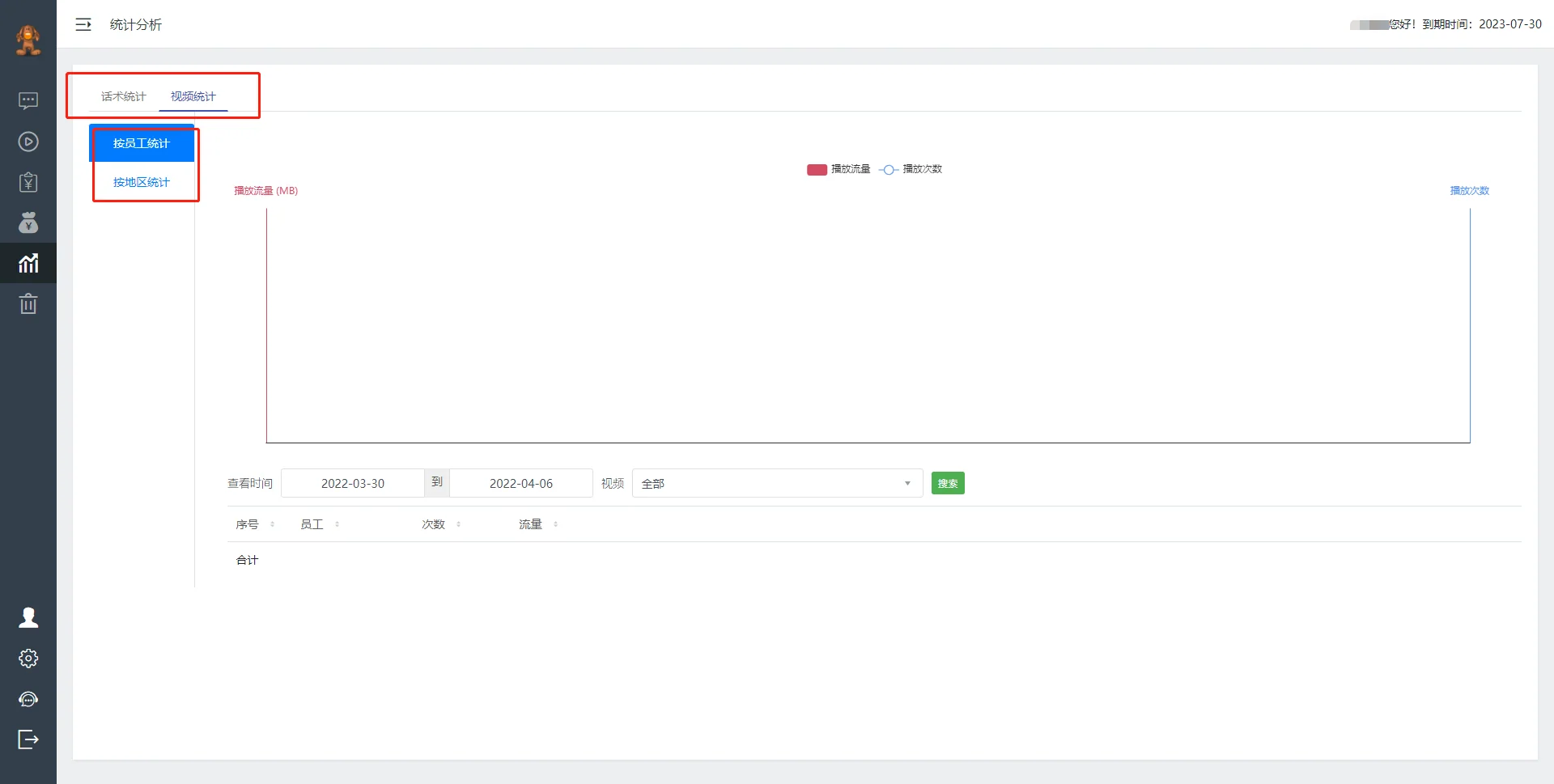Select the 按地区统计 menu item

[x=142, y=182]
